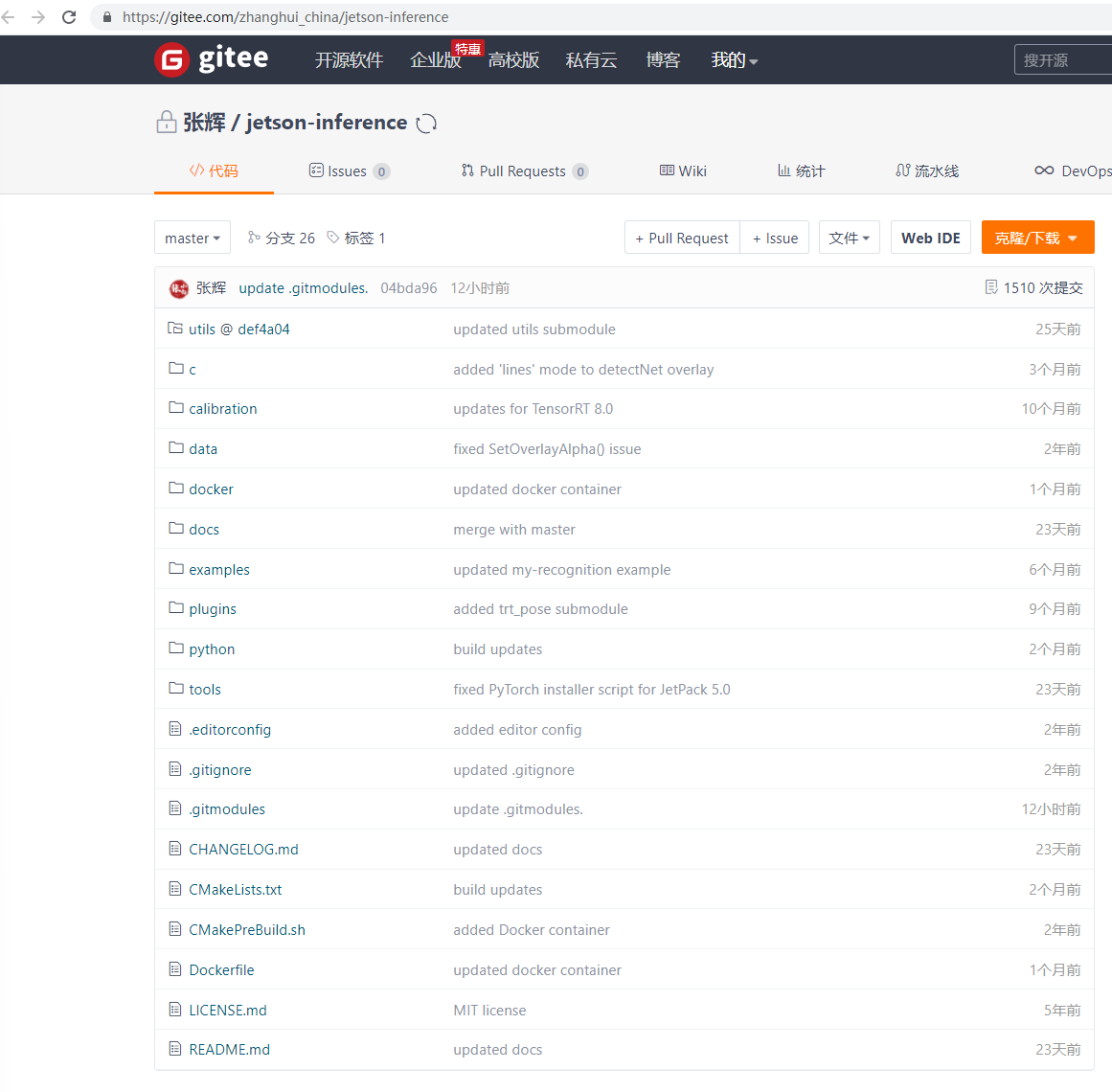
Task: Click the folder icon for plugins
Action: [176, 607]
